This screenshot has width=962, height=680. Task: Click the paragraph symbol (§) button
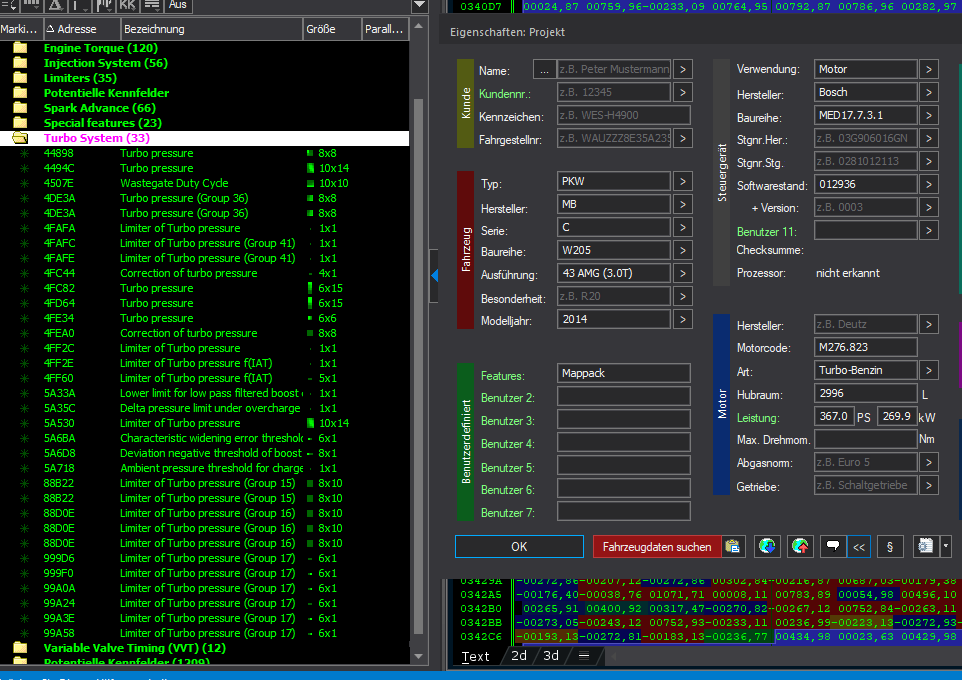(x=889, y=547)
